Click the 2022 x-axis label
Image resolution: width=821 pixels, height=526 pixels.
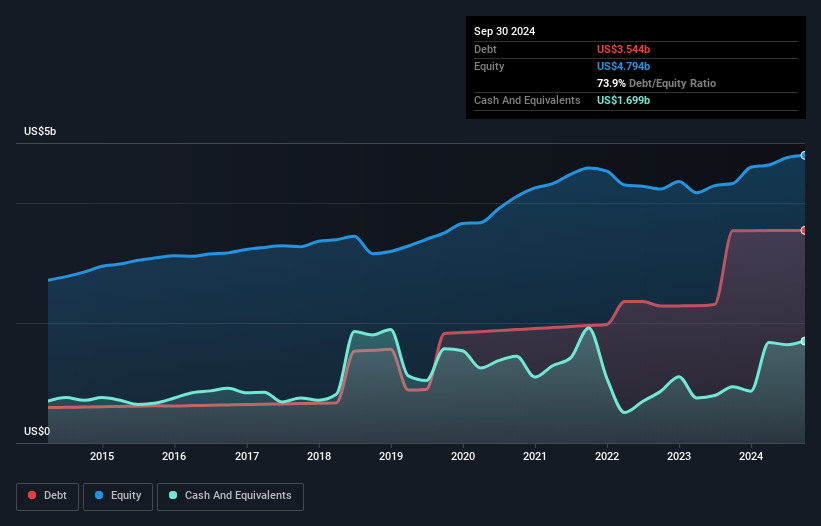point(607,456)
